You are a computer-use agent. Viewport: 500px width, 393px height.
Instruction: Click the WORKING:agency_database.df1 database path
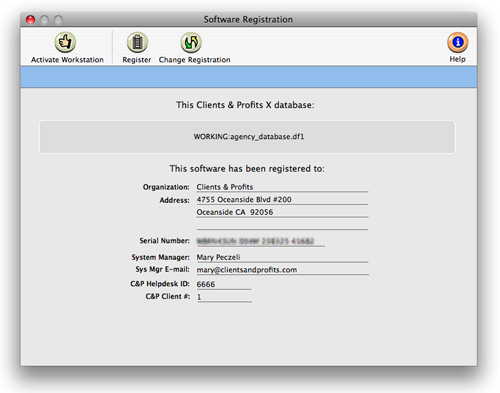click(x=249, y=137)
